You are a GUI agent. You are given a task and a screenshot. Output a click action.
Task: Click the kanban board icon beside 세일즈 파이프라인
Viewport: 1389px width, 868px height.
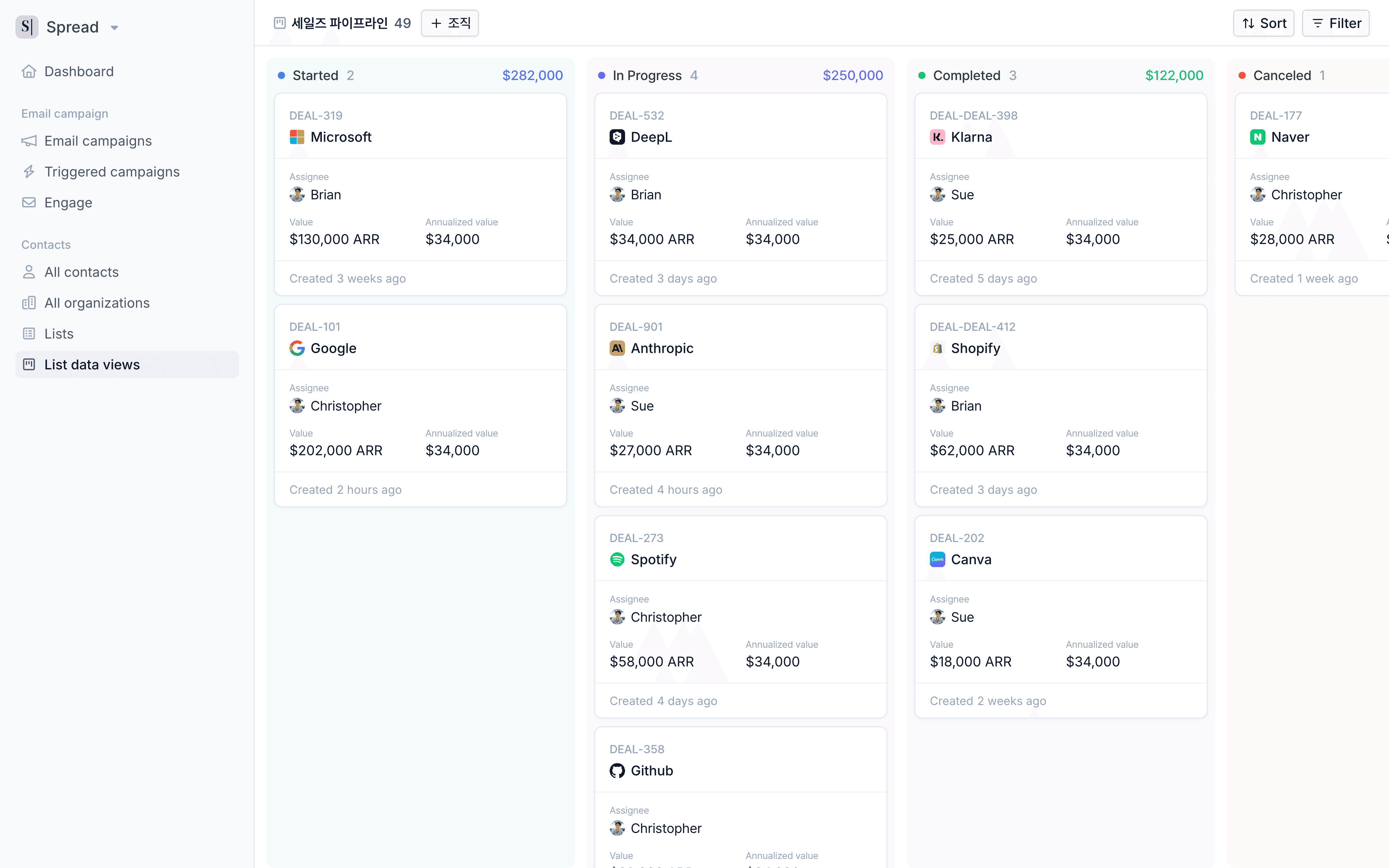[x=279, y=23]
